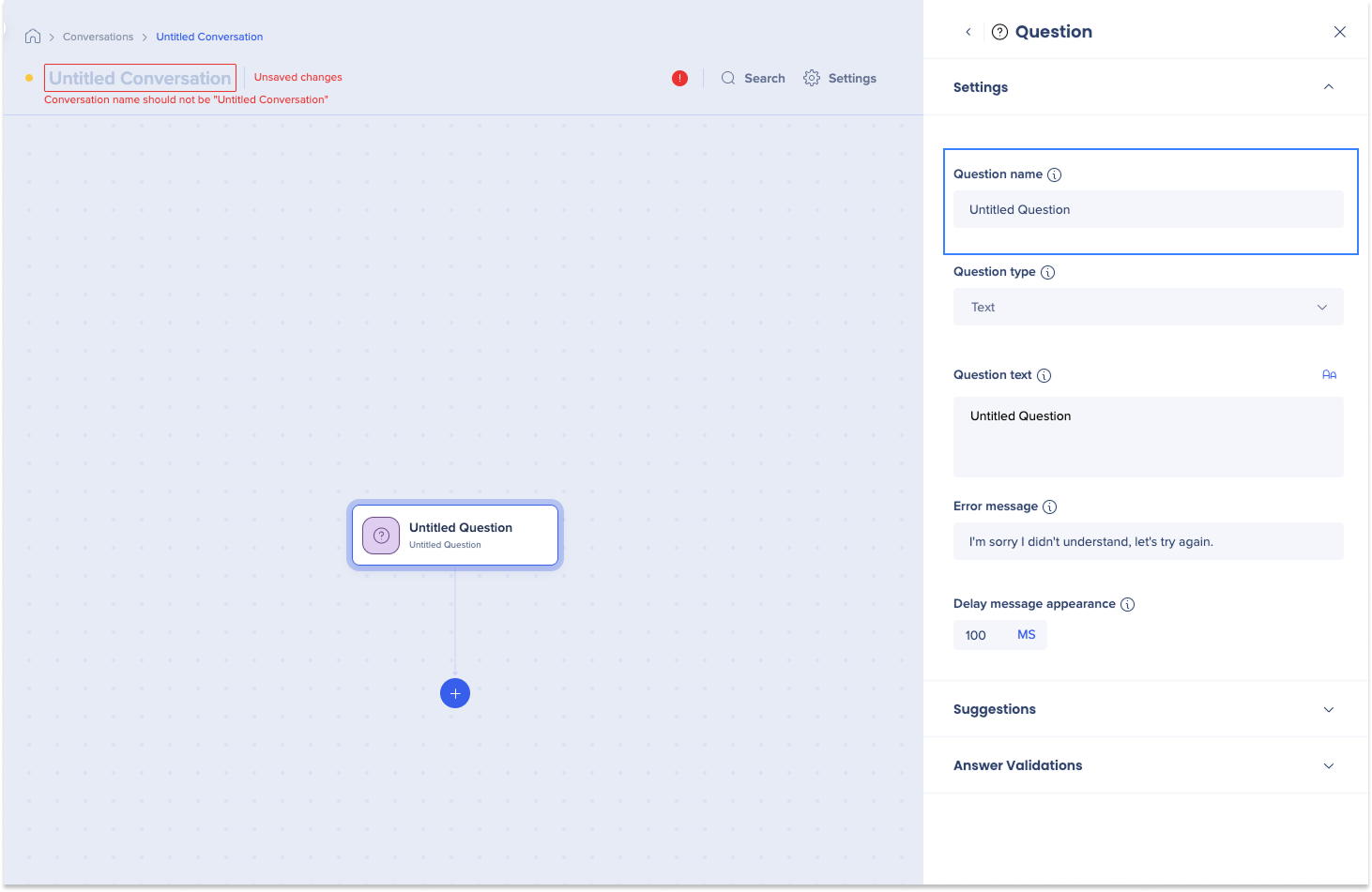Open Conversations in the breadcrumb
The height and width of the screenshot is (892, 1372).
pos(98,38)
